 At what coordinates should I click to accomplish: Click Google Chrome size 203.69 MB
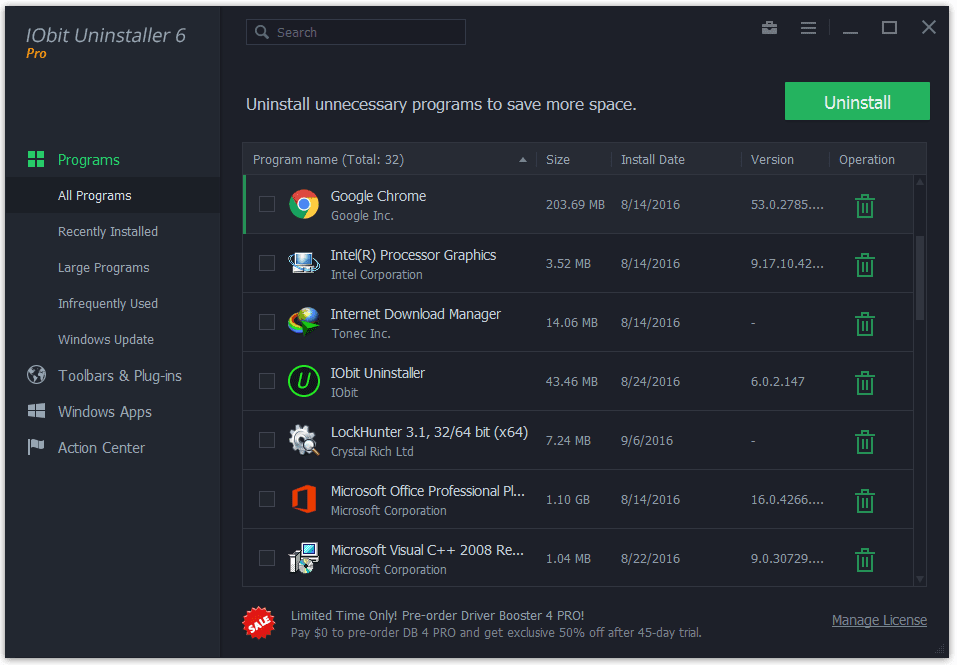click(575, 204)
